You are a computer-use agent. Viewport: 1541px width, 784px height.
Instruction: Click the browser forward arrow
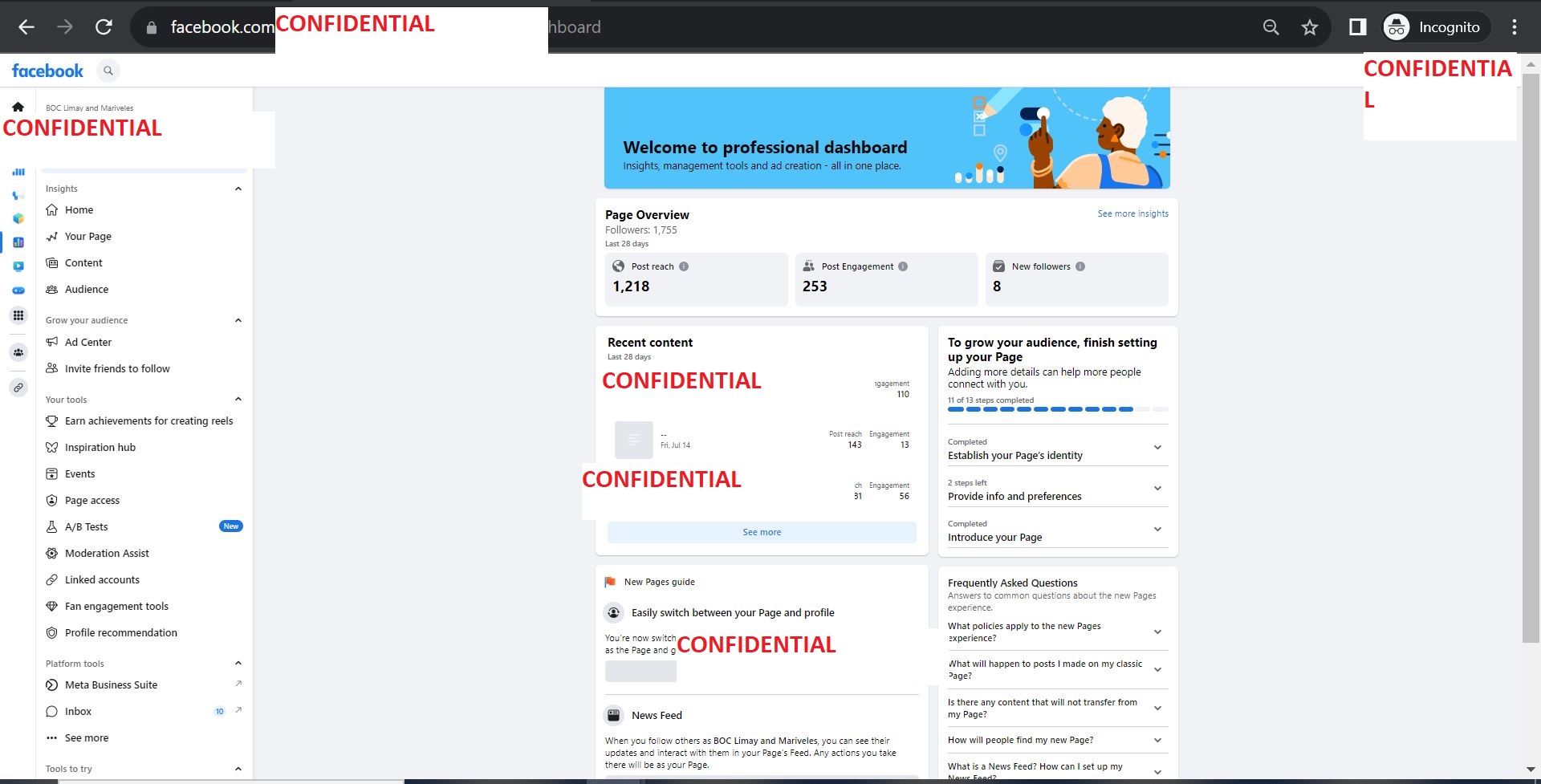(65, 27)
